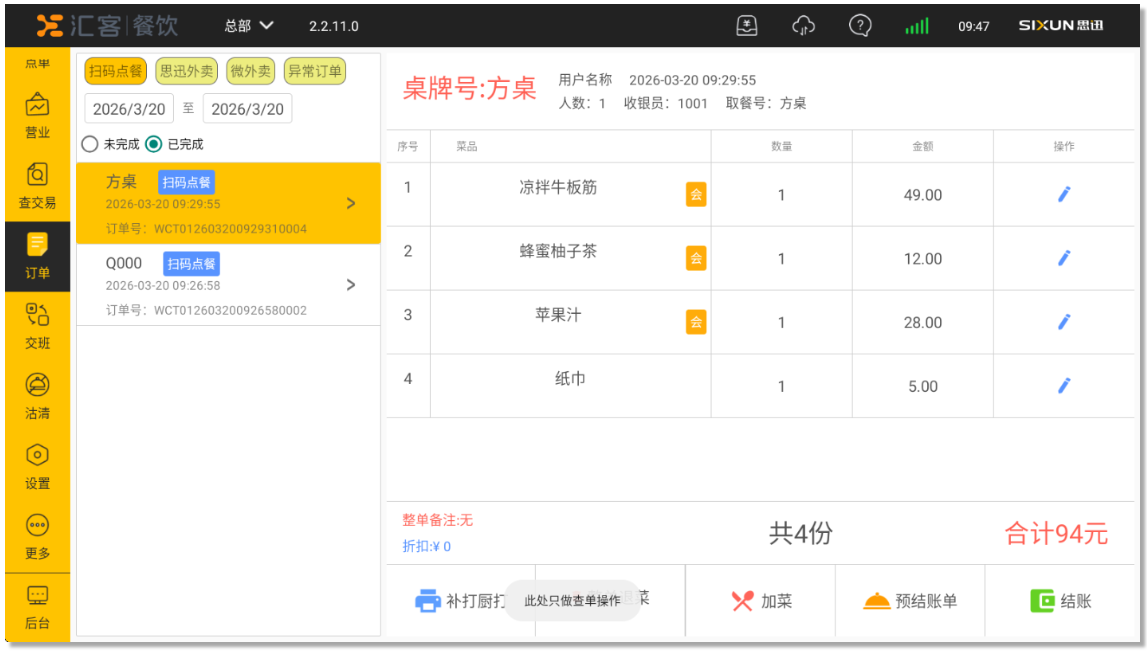Open 设置 settings in sidebar

coord(37,466)
